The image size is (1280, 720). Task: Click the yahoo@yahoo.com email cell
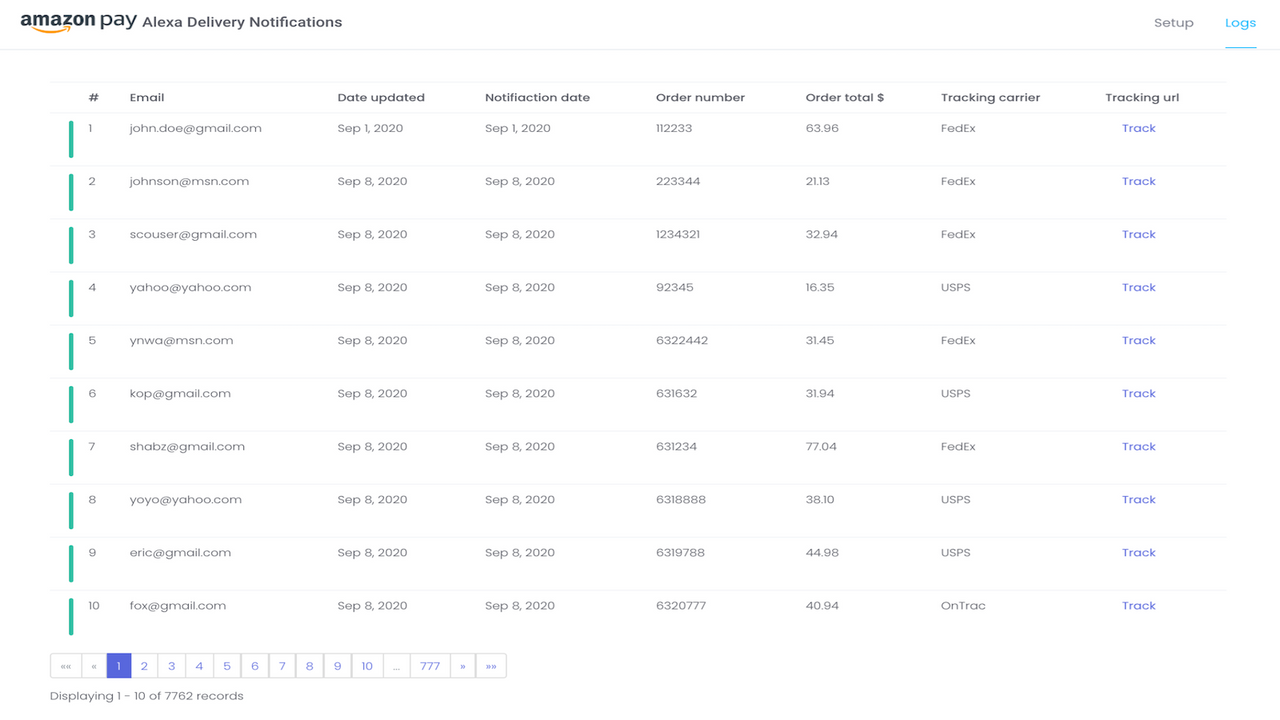pos(190,287)
